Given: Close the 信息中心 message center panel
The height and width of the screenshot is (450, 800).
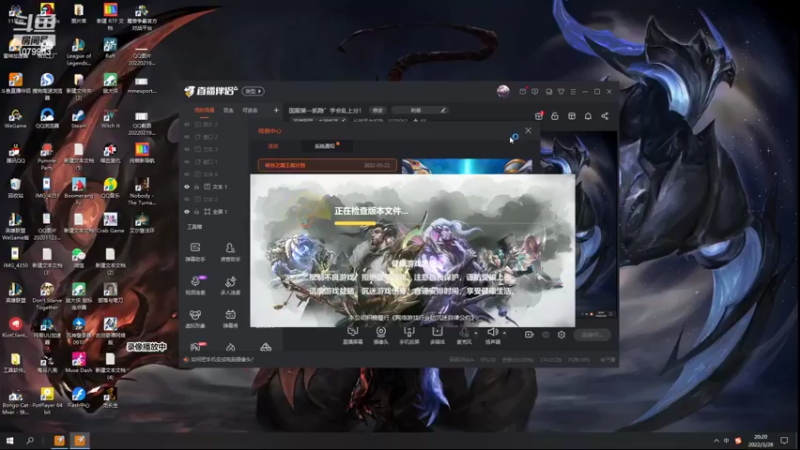Looking at the screenshot, I should [528, 131].
